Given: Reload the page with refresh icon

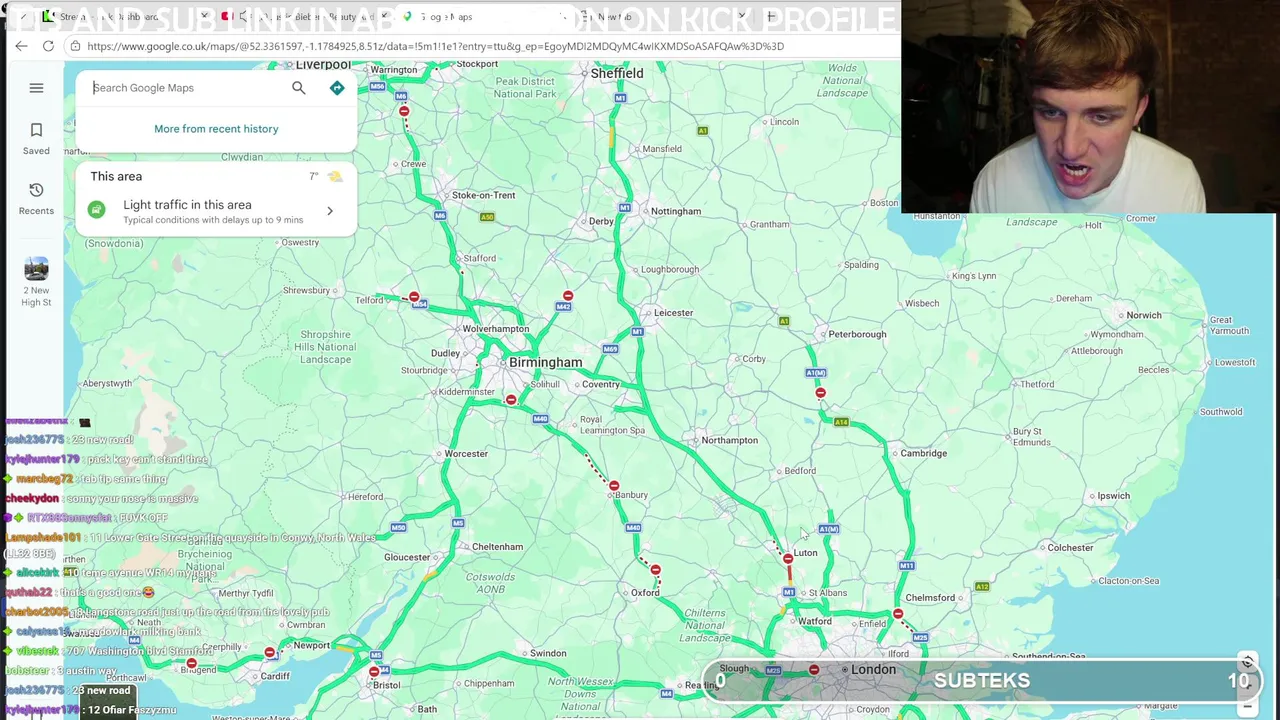Looking at the screenshot, I should (48, 46).
